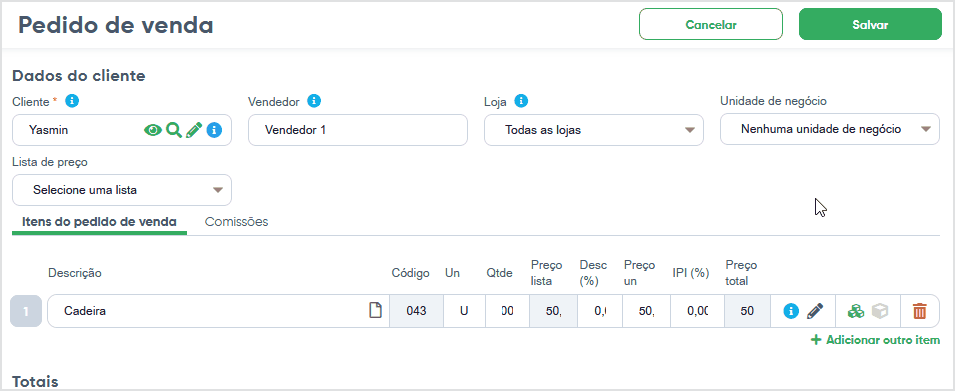Open the Unidade de negócio dropdown
Image resolution: width=955 pixels, height=391 pixels.
[x=830, y=129]
